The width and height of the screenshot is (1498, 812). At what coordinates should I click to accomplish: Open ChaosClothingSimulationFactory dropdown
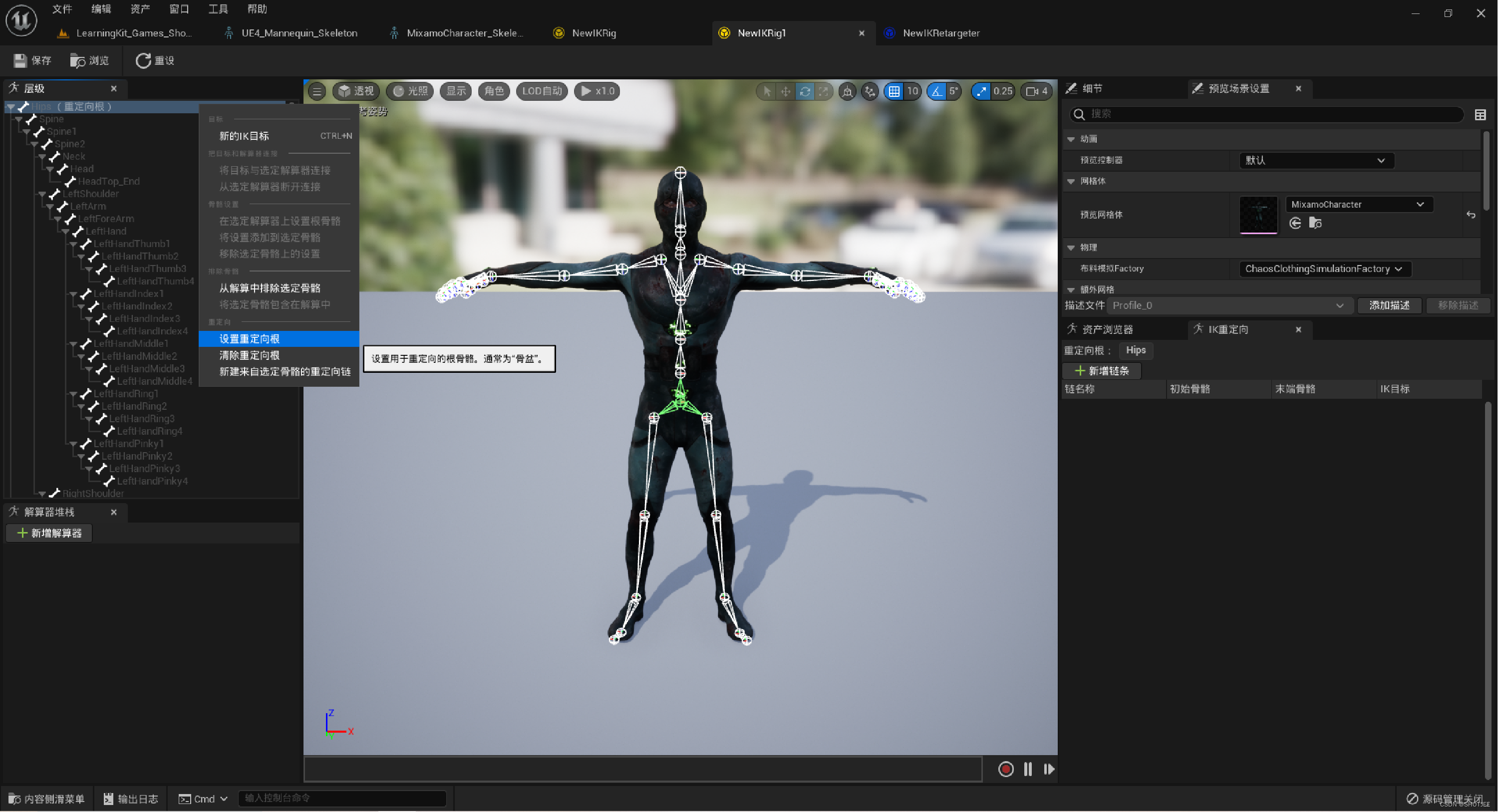pyautogui.click(x=1324, y=269)
